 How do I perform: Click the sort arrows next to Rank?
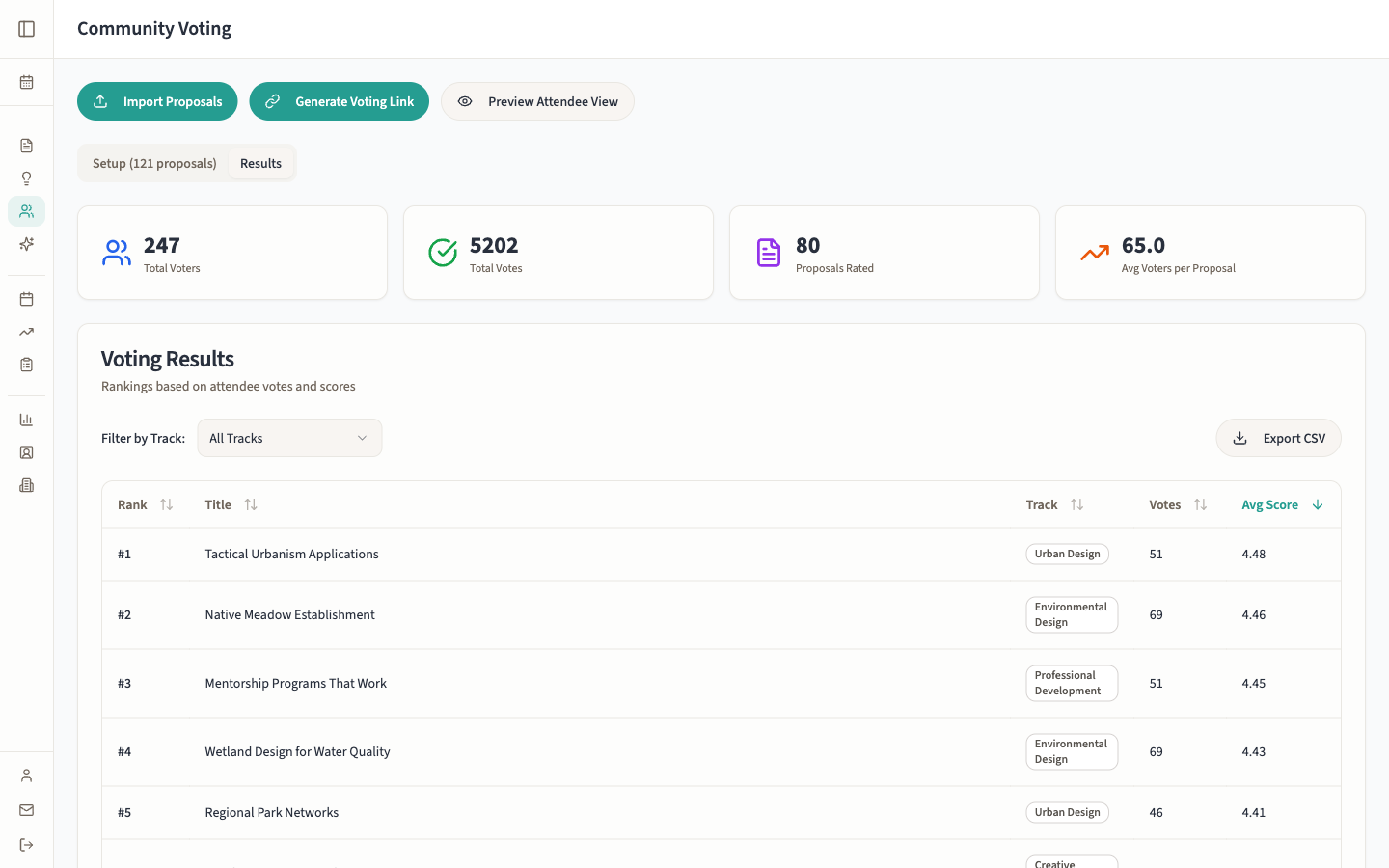pyautogui.click(x=166, y=504)
